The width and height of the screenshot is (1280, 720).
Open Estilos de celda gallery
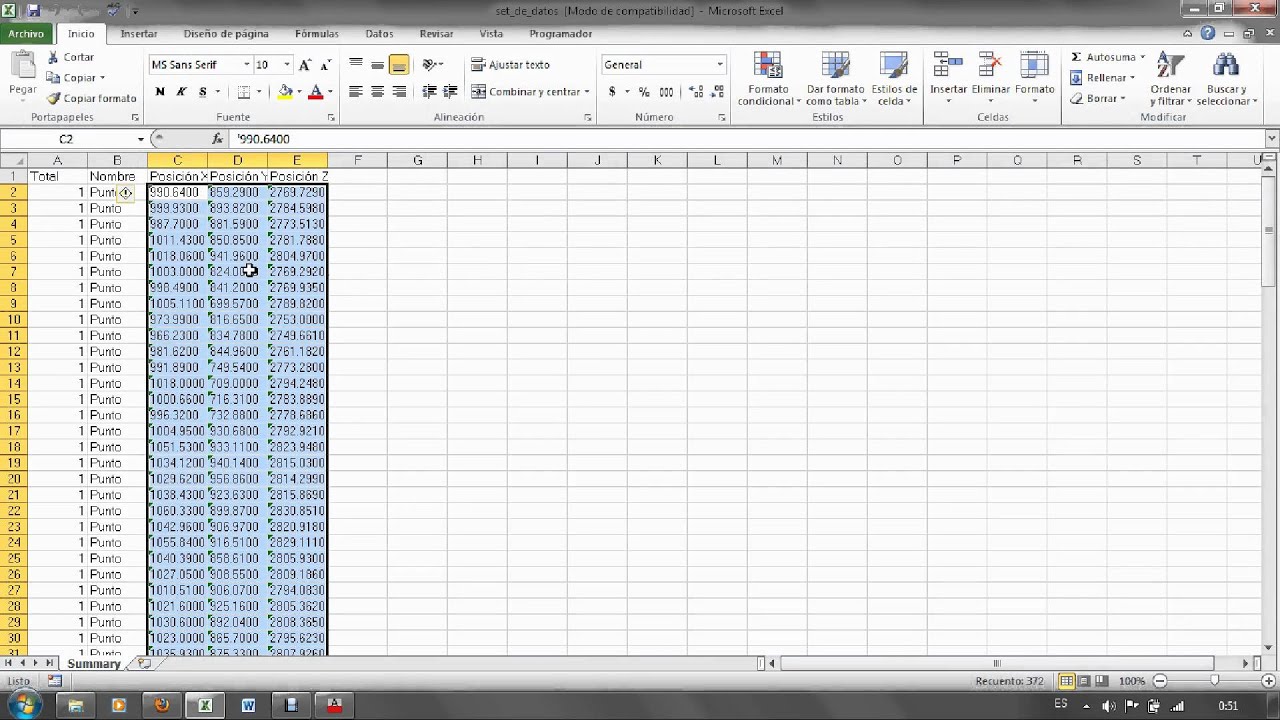(x=894, y=80)
